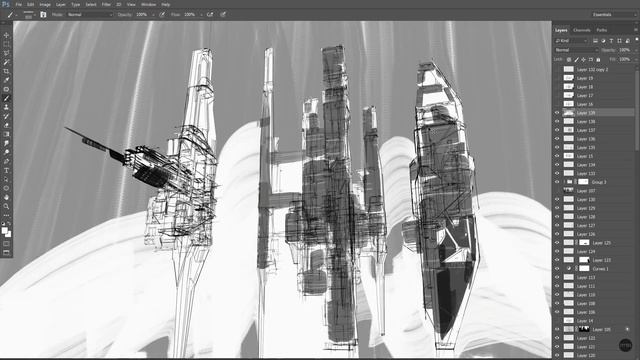The height and width of the screenshot is (360, 640).
Task: Select the Eyedropper tool
Action: coord(6,80)
